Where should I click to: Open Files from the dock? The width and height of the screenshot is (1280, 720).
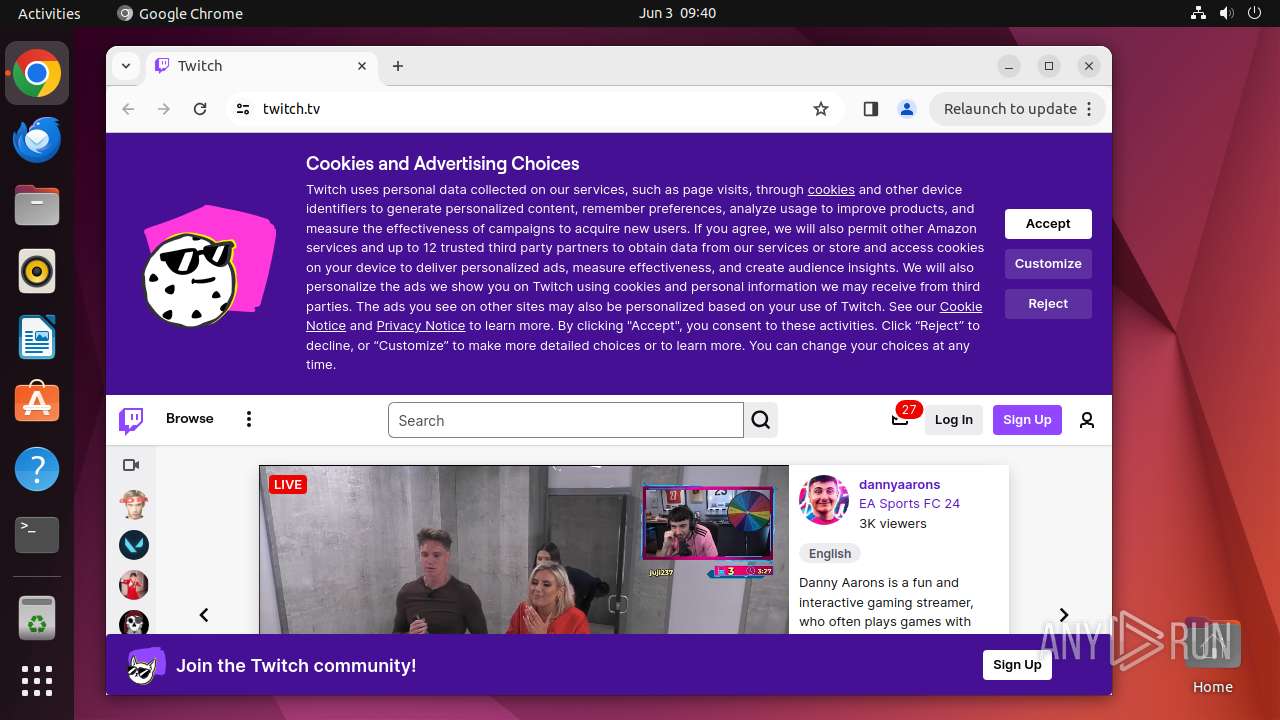coord(37,206)
